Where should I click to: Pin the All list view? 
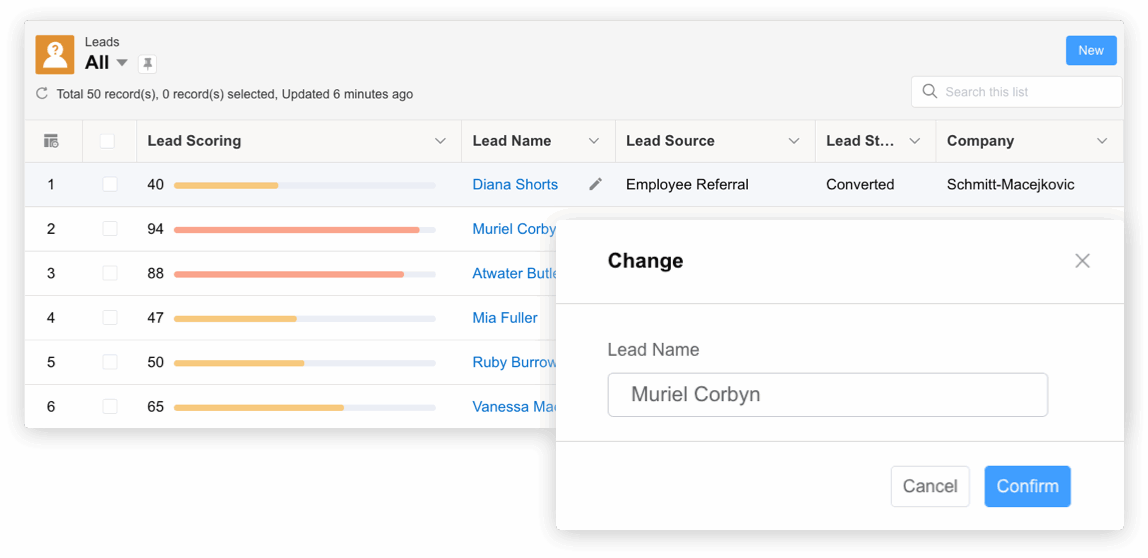coord(147,64)
